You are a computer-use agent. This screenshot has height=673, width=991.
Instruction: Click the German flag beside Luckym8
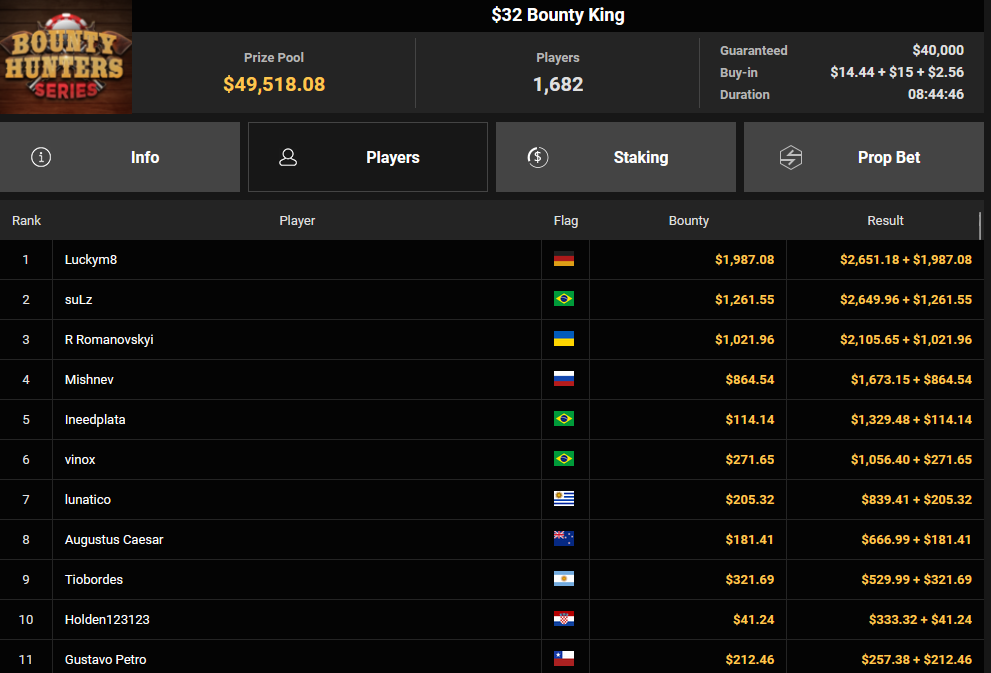pos(564,260)
